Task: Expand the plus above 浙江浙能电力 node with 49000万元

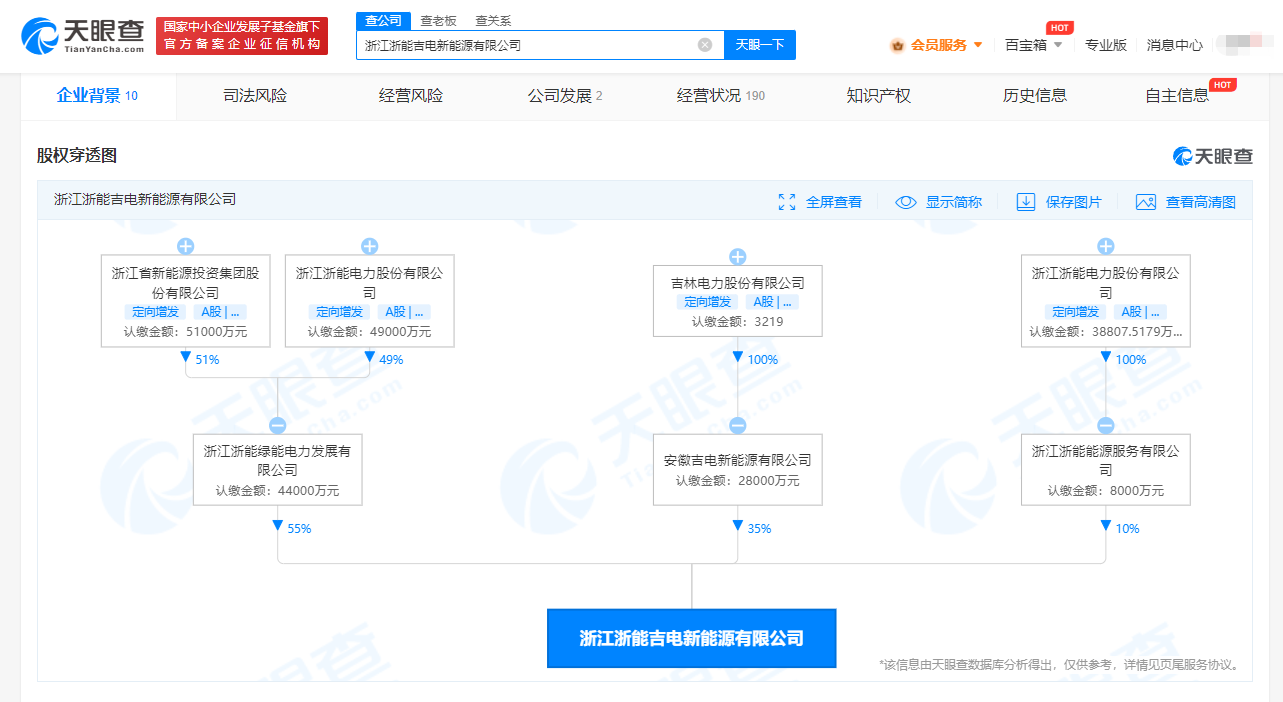Action: coord(369,246)
